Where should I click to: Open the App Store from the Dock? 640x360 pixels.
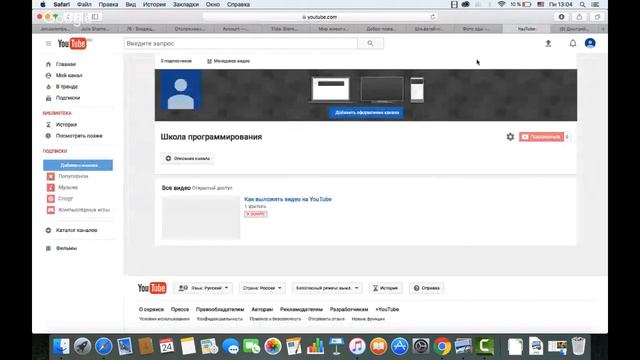(x=400, y=346)
